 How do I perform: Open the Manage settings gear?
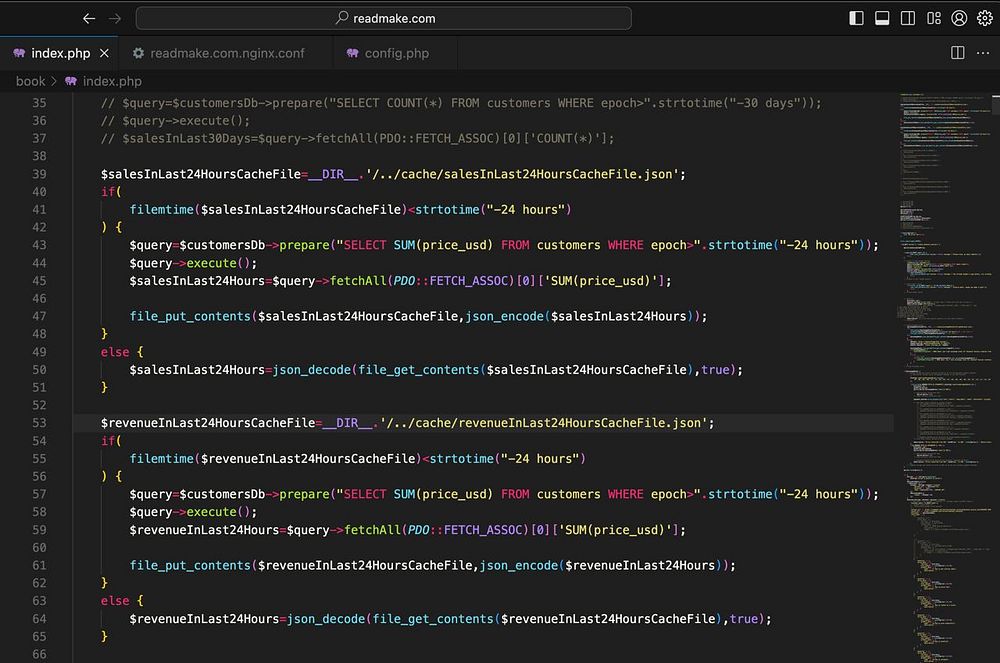(985, 18)
